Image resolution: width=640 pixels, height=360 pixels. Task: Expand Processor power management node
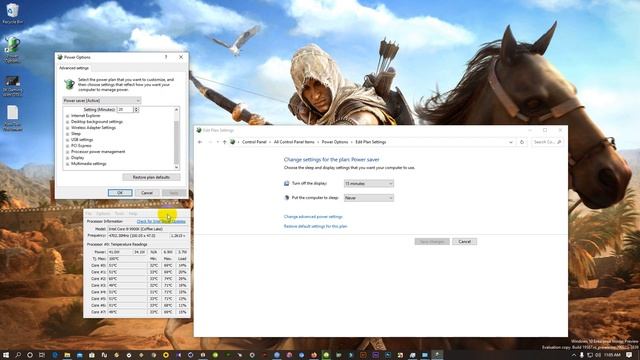click(68, 152)
